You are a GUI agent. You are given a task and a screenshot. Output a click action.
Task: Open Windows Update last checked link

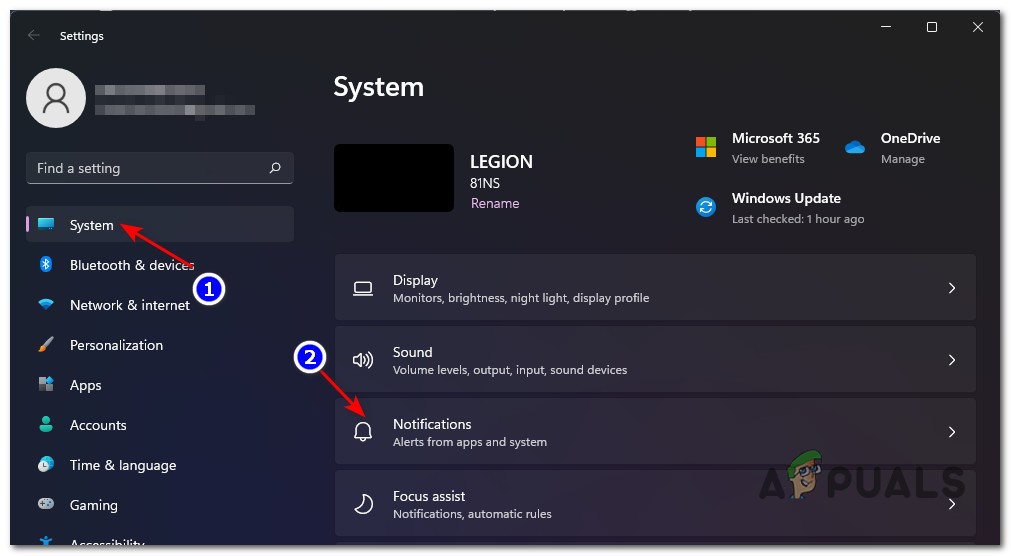click(798, 219)
